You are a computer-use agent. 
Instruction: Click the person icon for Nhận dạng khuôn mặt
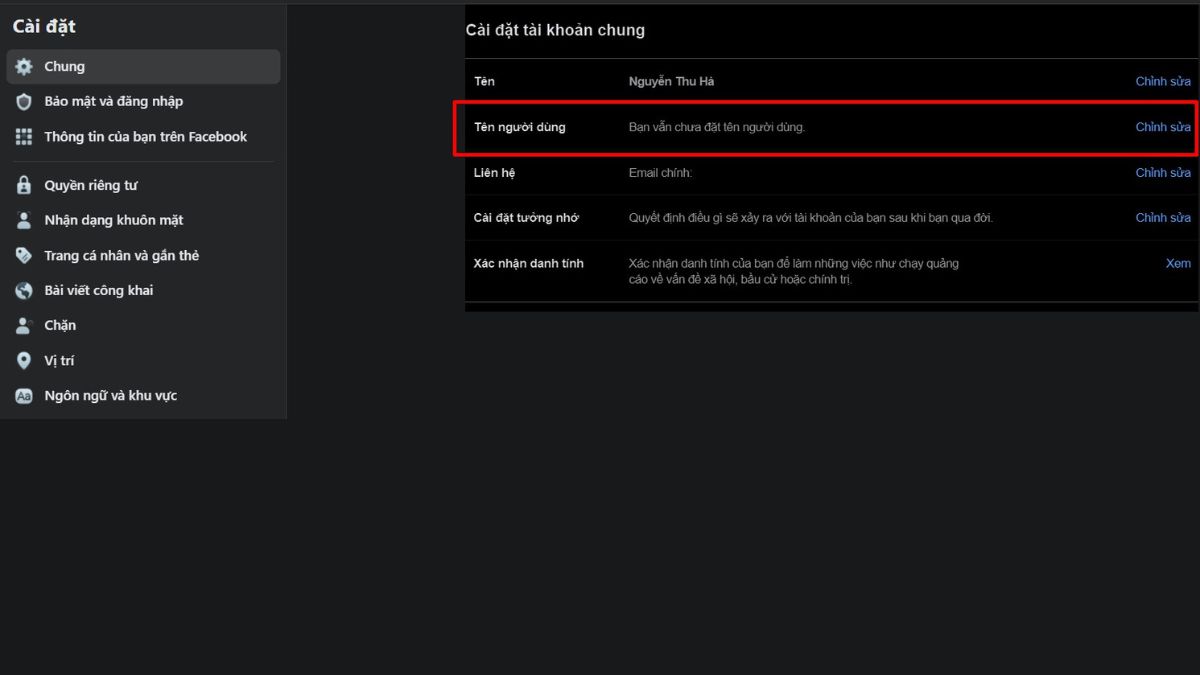point(24,220)
